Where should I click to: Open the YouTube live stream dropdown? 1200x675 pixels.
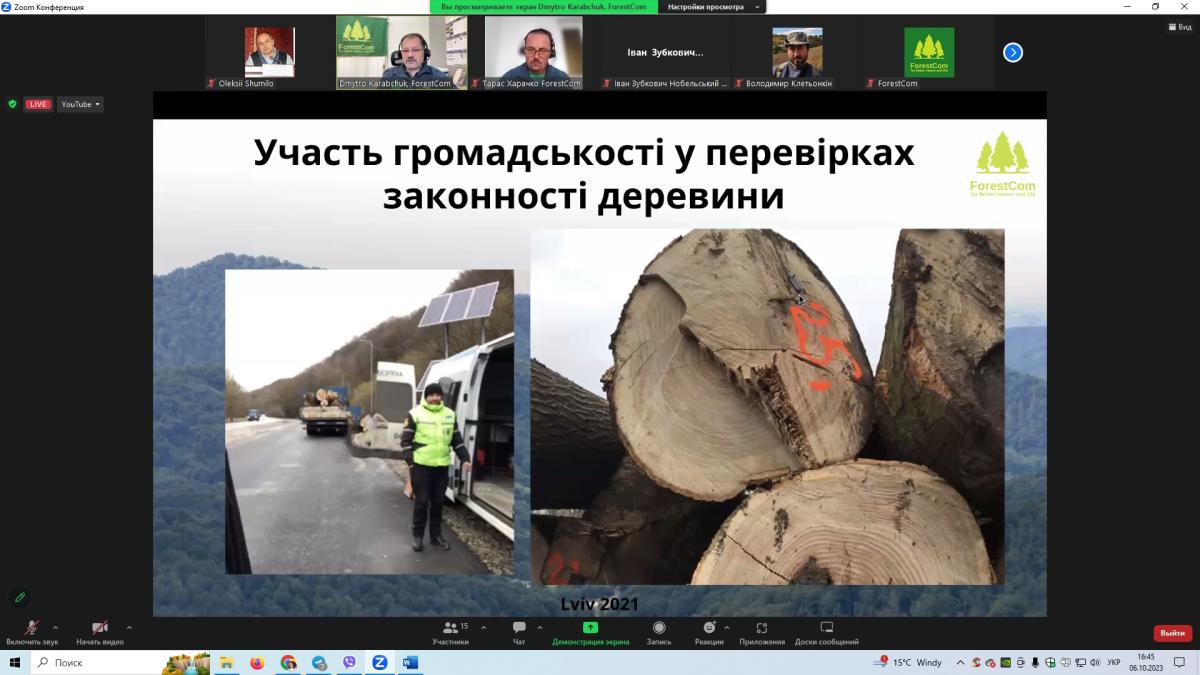click(80, 104)
